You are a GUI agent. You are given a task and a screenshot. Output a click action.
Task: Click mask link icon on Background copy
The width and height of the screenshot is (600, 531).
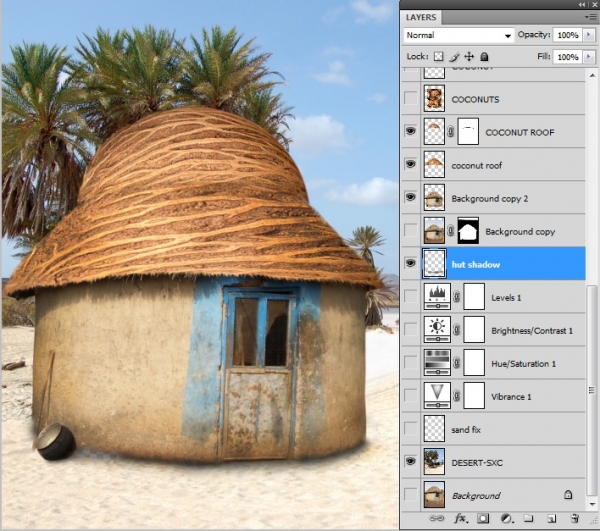451,231
